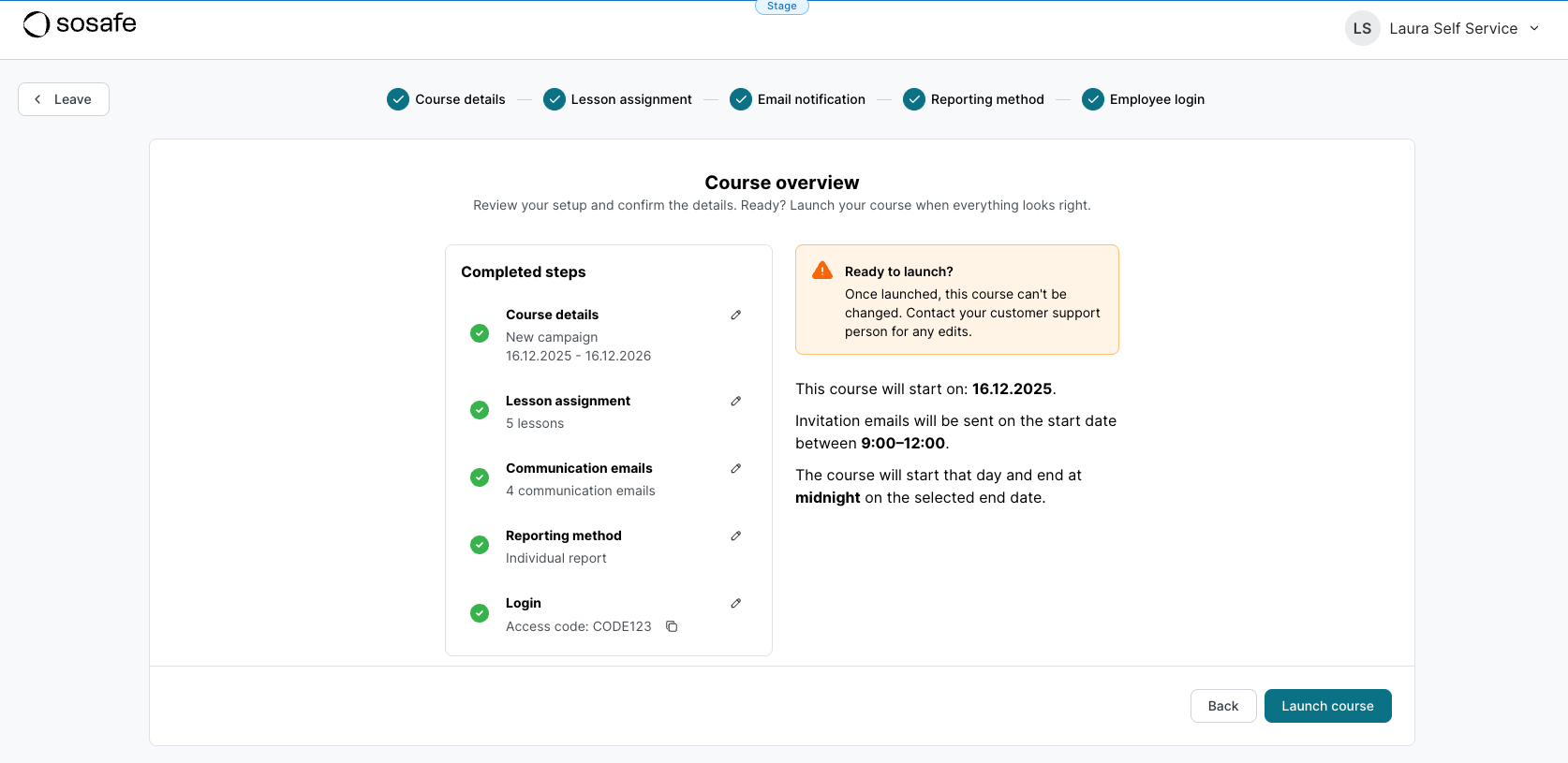Expand the Laura Self Service dropdown arrow
1568x763 pixels.
[1534, 29]
